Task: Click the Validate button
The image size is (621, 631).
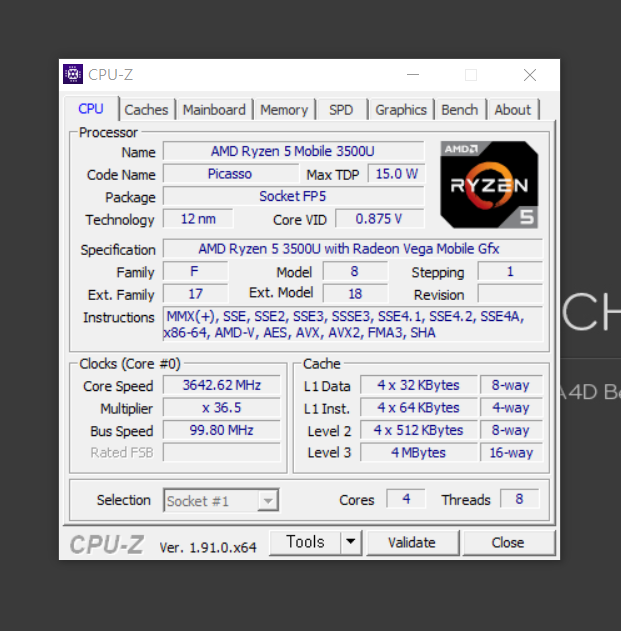Action: pos(412,542)
